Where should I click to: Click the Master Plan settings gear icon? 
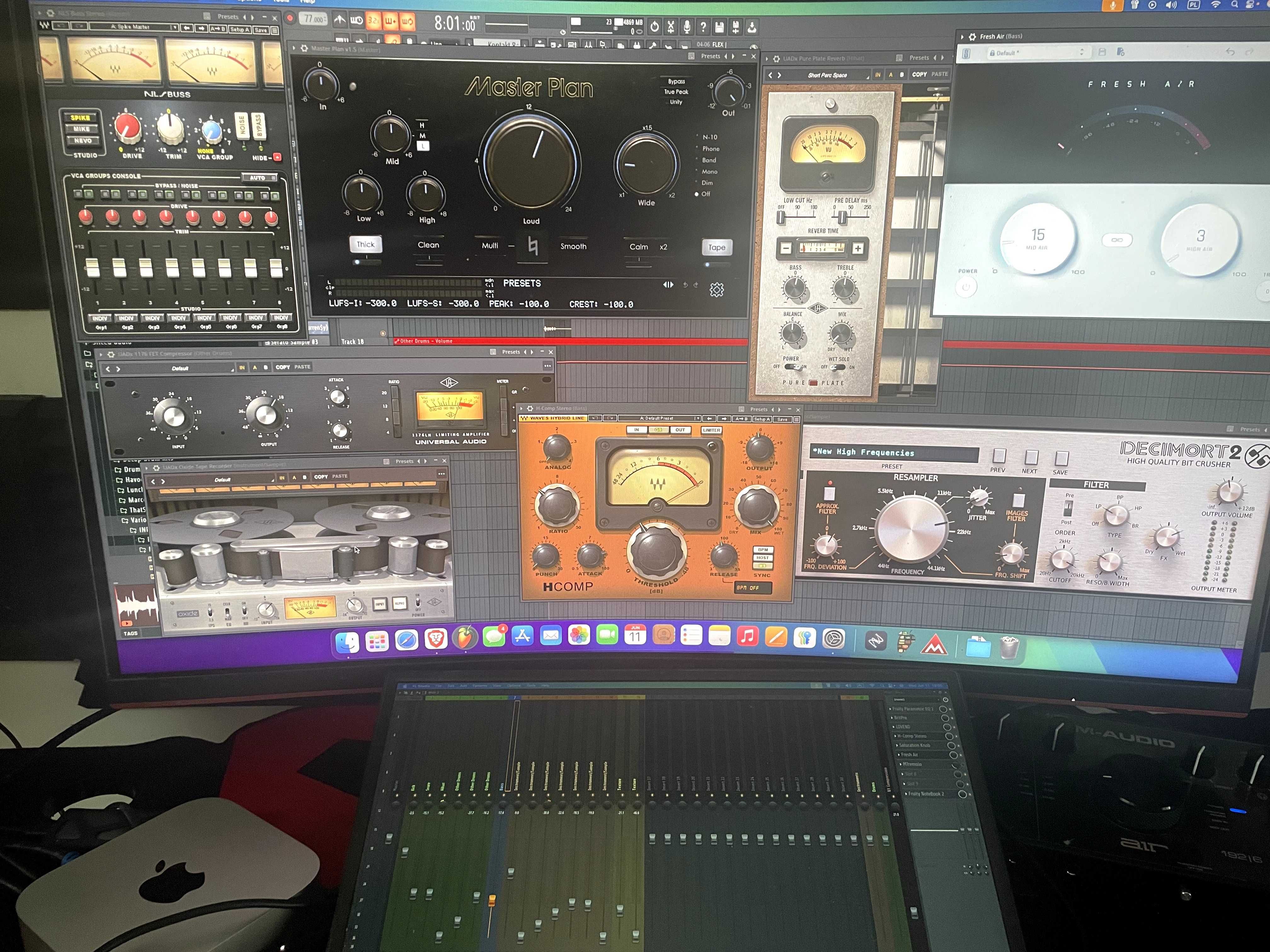click(717, 290)
